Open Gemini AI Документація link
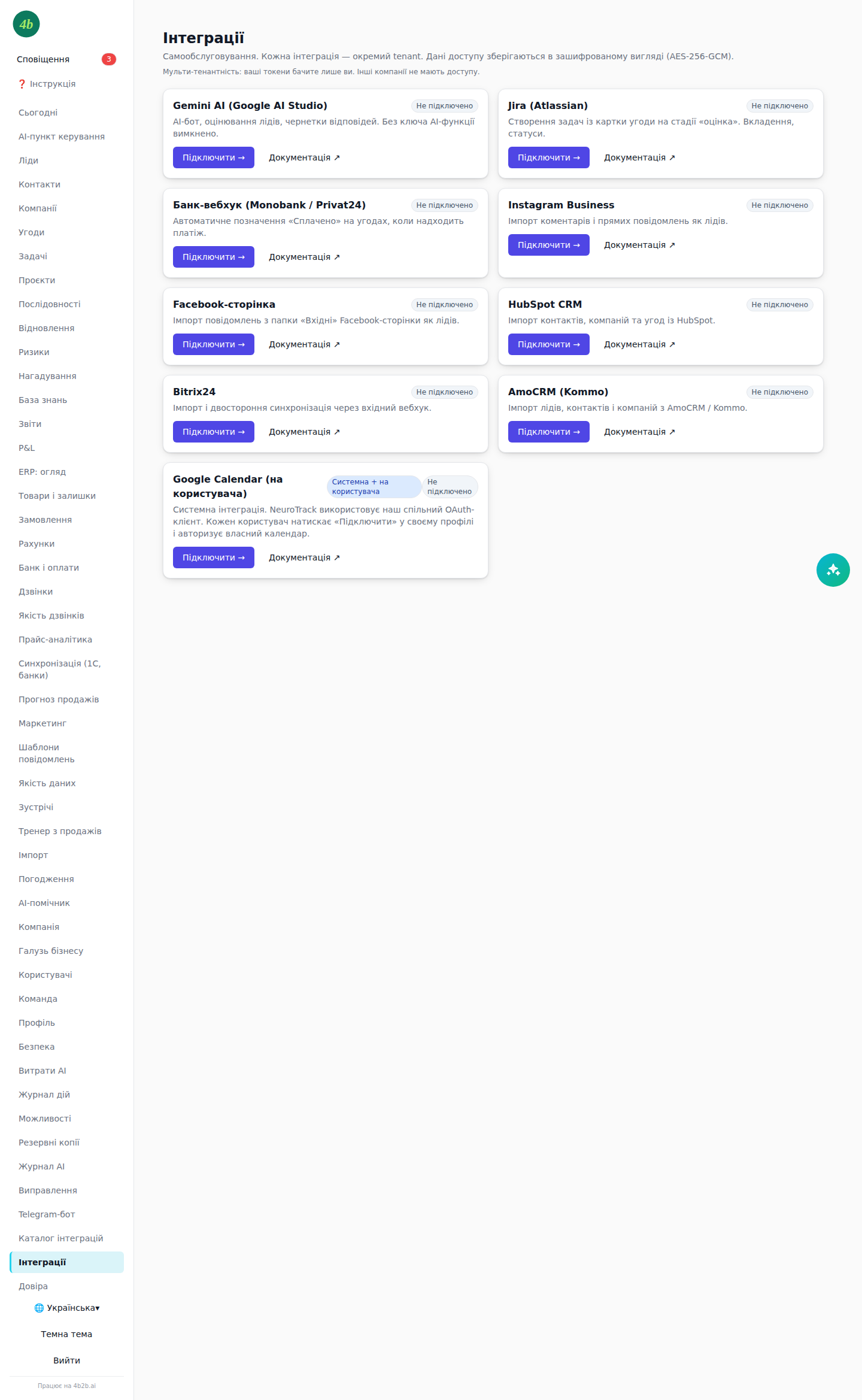 (305, 157)
